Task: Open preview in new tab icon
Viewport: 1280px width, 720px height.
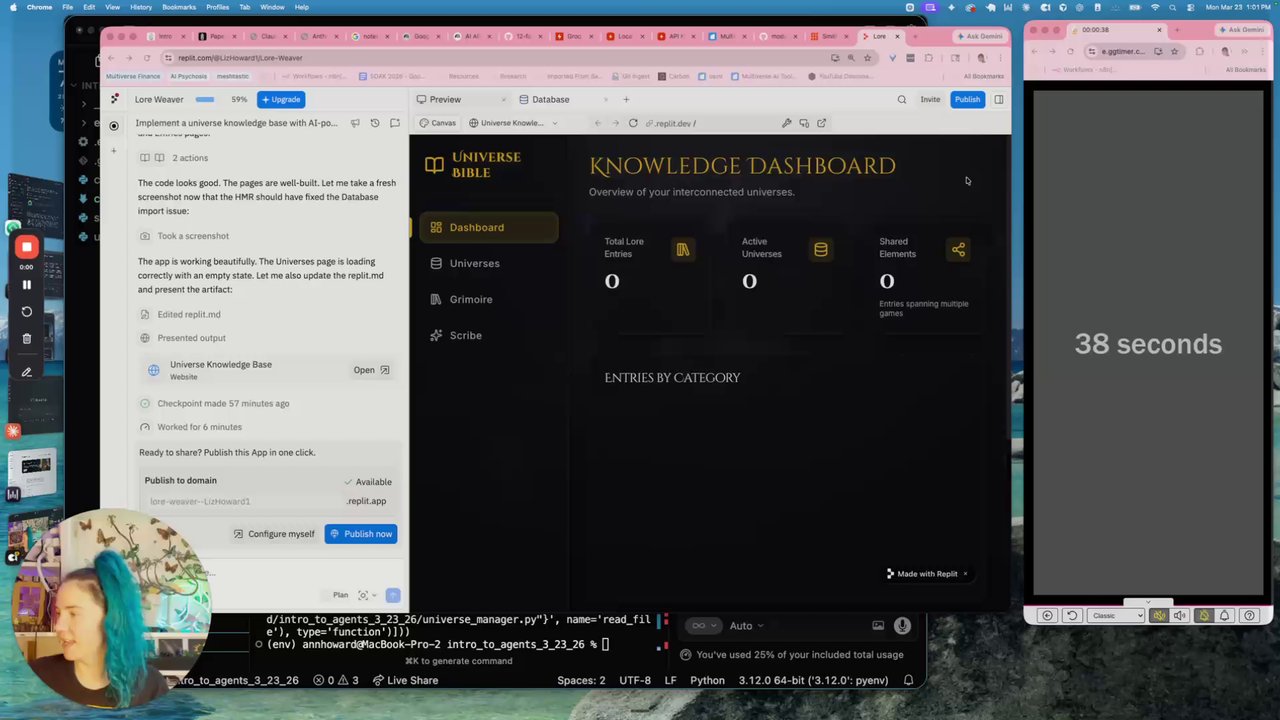Action: (x=821, y=123)
